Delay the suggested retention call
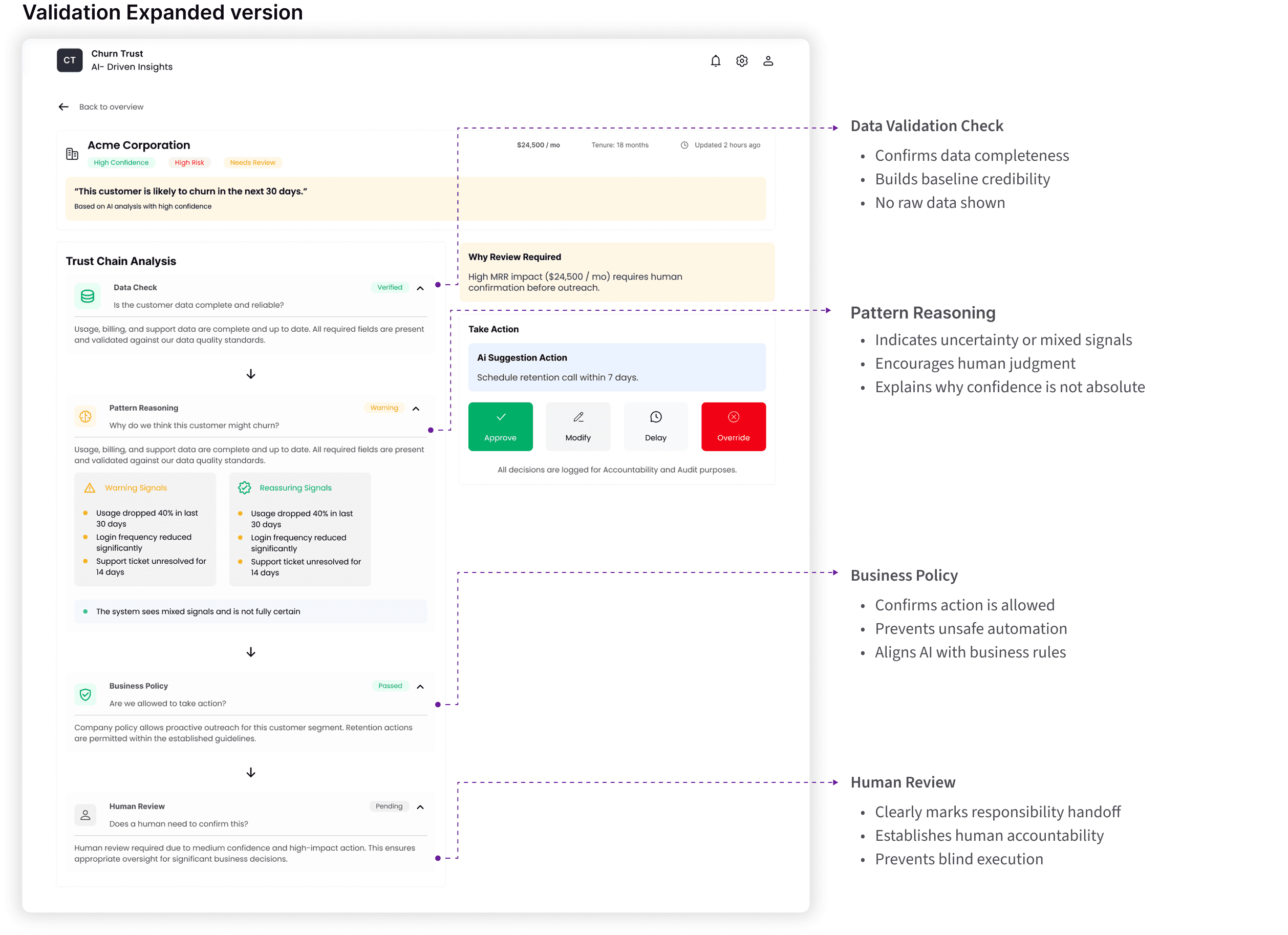Image resolution: width=1288 pixels, height=935 pixels. (655, 427)
